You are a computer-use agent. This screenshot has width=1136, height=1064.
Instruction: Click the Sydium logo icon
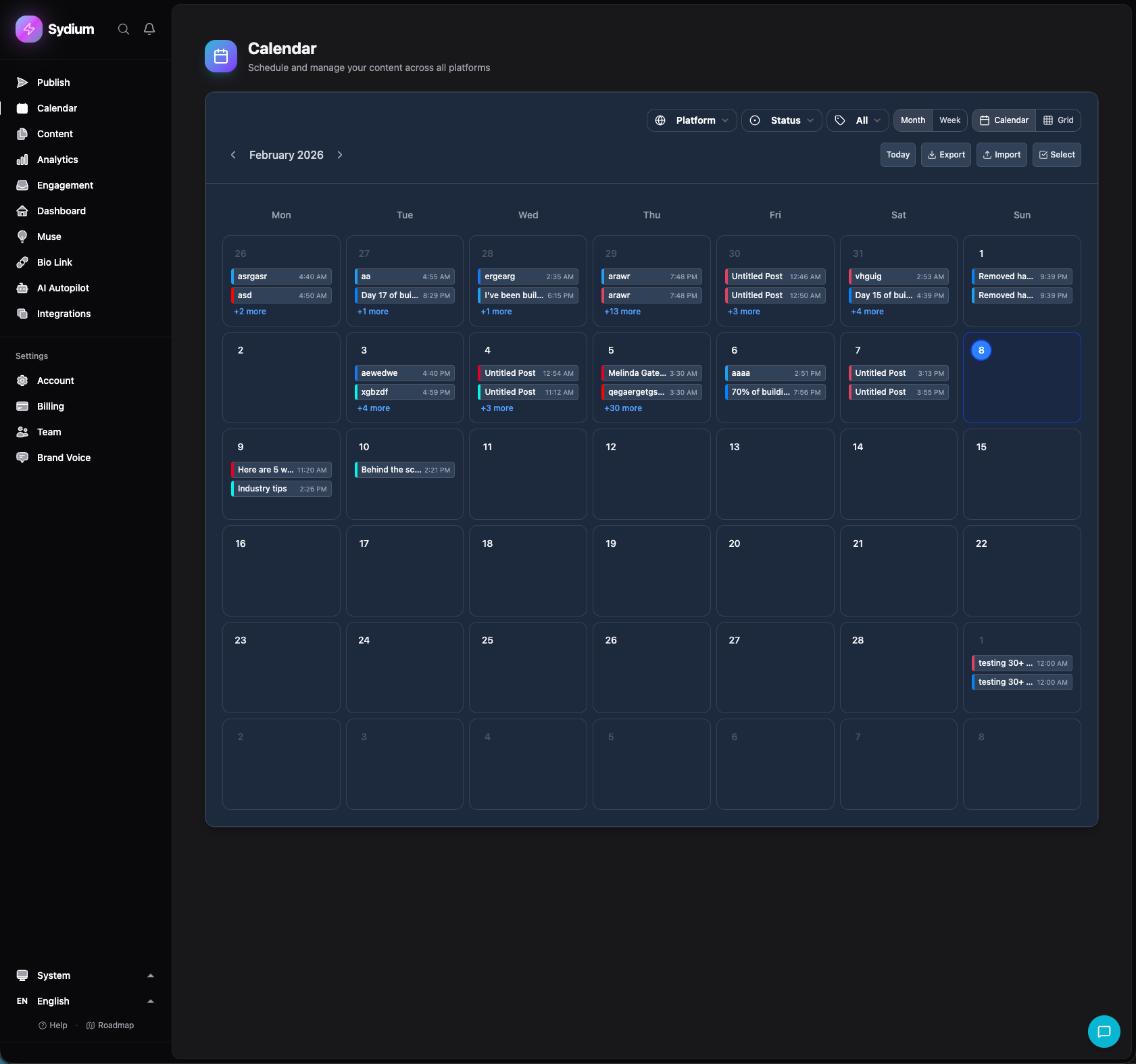point(28,28)
